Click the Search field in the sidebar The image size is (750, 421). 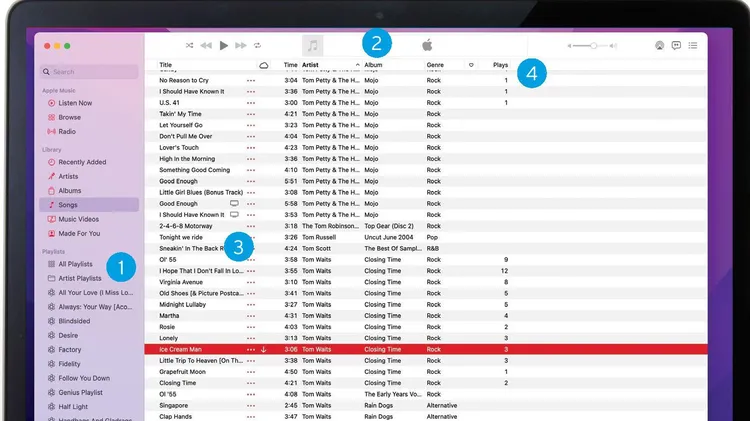[x=89, y=72]
